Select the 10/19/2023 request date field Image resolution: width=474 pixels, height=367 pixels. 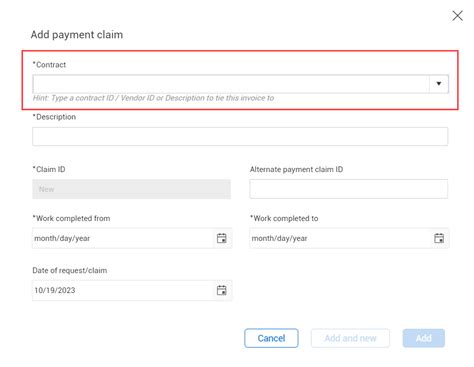tap(123, 290)
